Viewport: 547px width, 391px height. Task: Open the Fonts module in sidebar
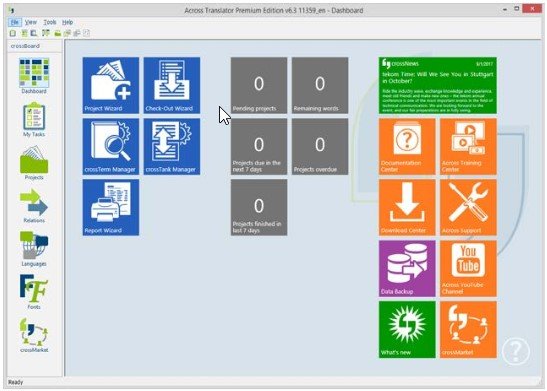[x=34, y=292]
